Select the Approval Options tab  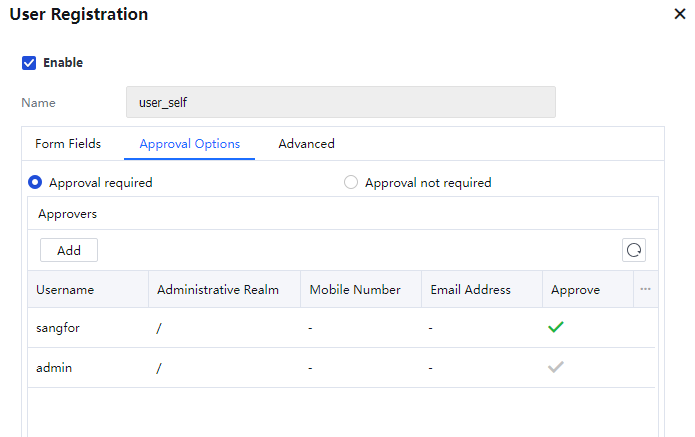(189, 144)
